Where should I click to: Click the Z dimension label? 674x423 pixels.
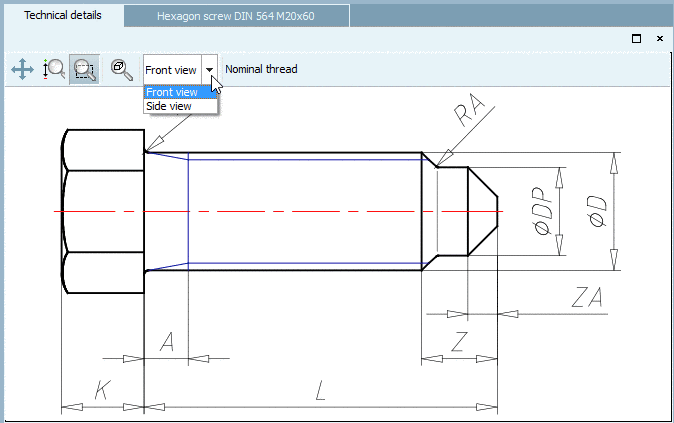tap(459, 342)
